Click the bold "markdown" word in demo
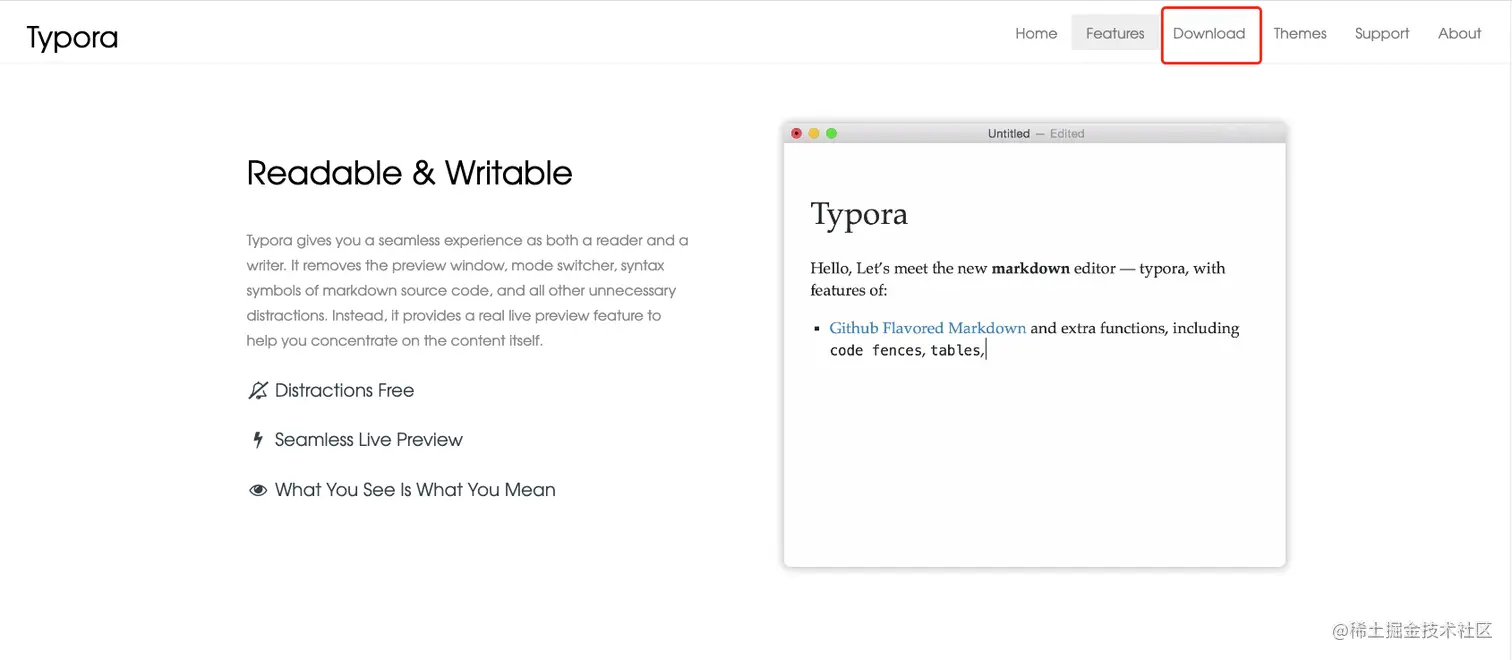The width and height of the screenshot is (1512, 660). 1030,268
